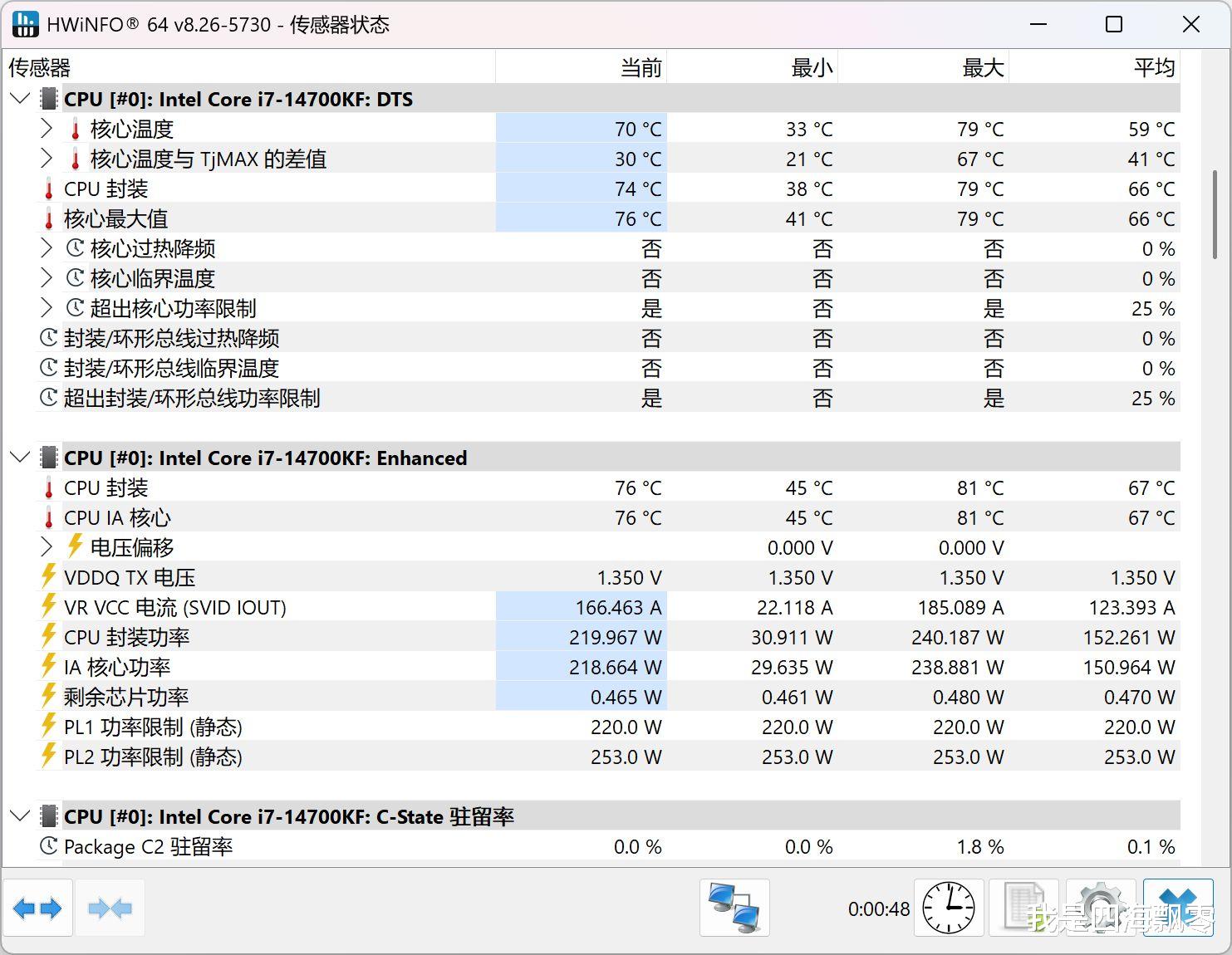Reset min/max values with the clock button
This screenshot has height=955, width=1232.
click(x=949, y=908)
